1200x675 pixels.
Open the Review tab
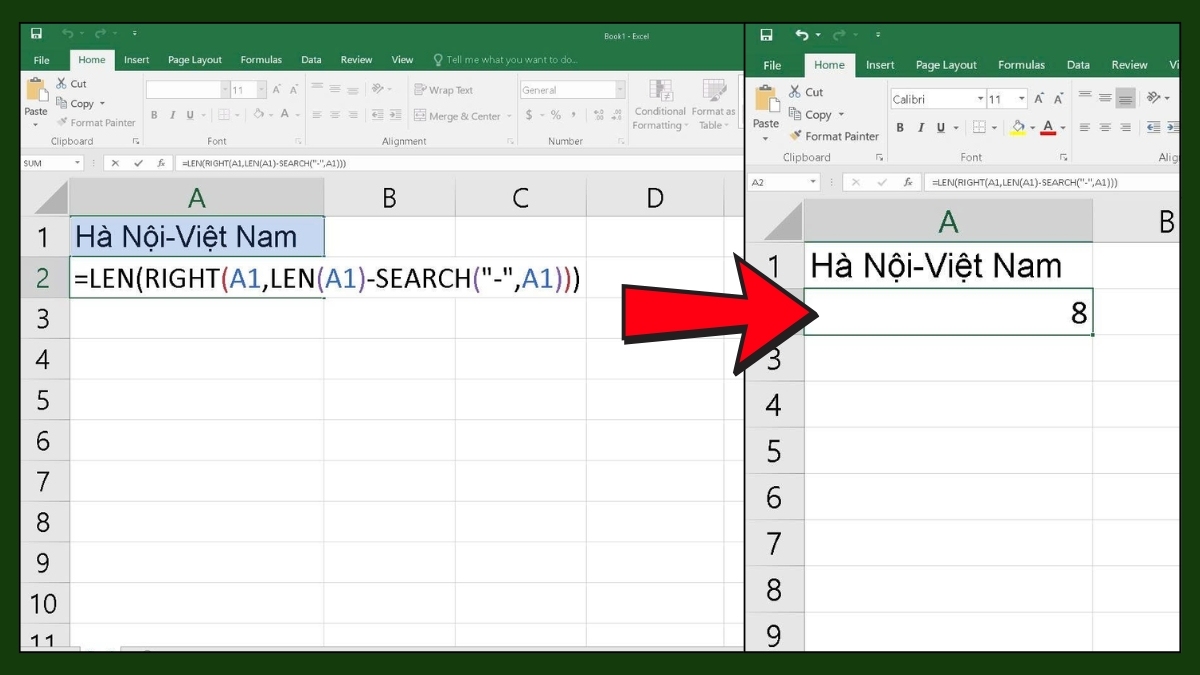356,59
